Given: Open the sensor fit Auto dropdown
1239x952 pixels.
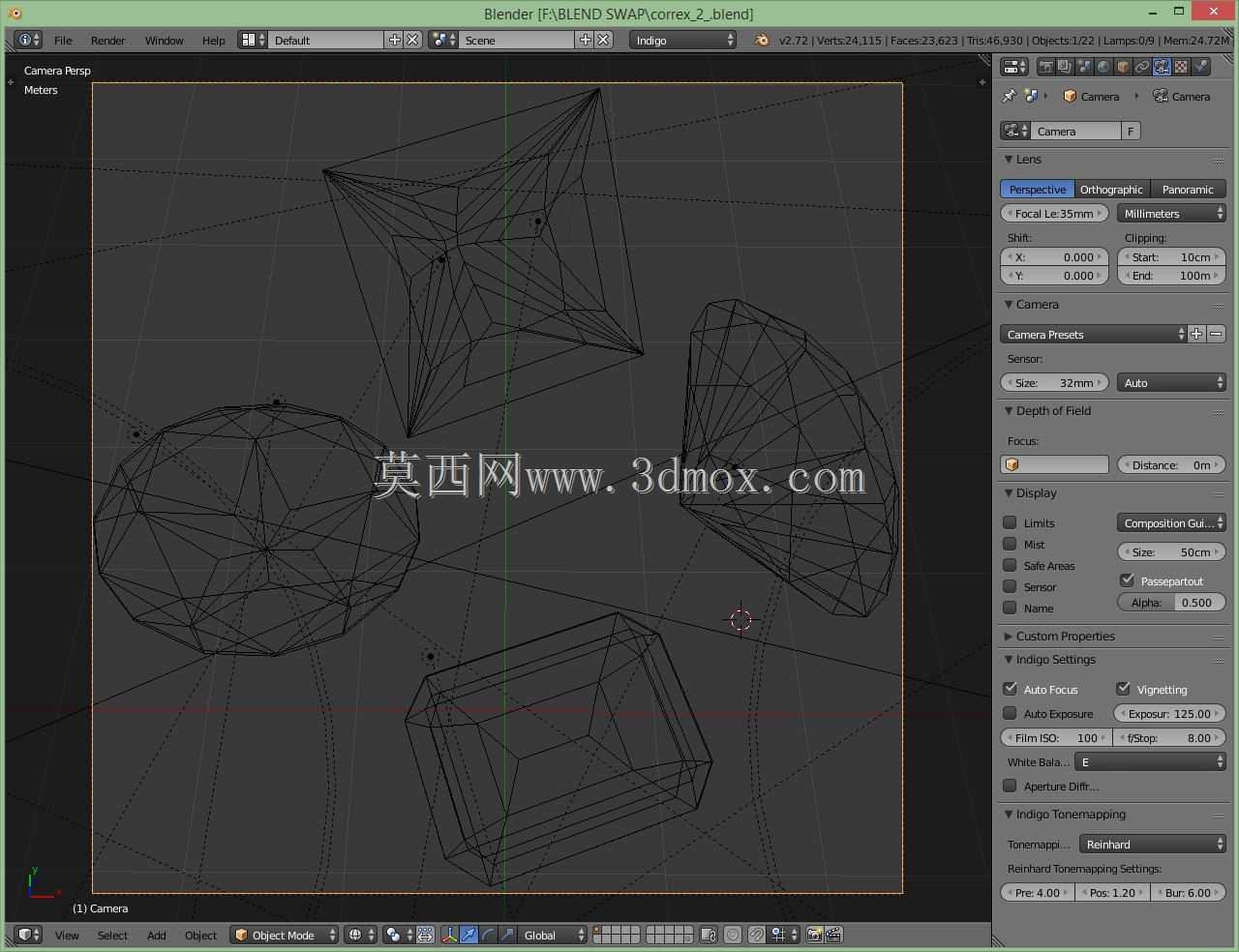Looking at the screenshot, I should [1171, 383].
